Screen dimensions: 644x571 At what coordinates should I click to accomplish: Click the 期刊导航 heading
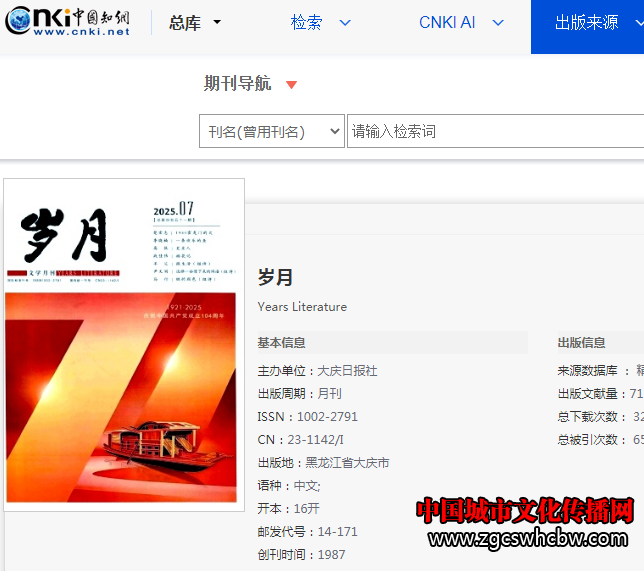point(237,84)
